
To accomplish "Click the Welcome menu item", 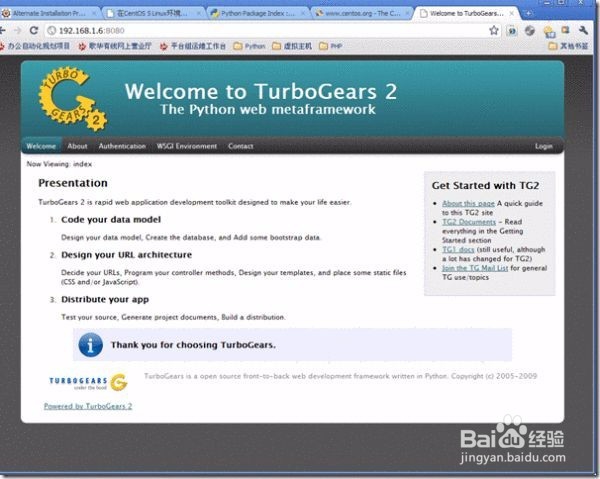I will click(x=41, y=146).
